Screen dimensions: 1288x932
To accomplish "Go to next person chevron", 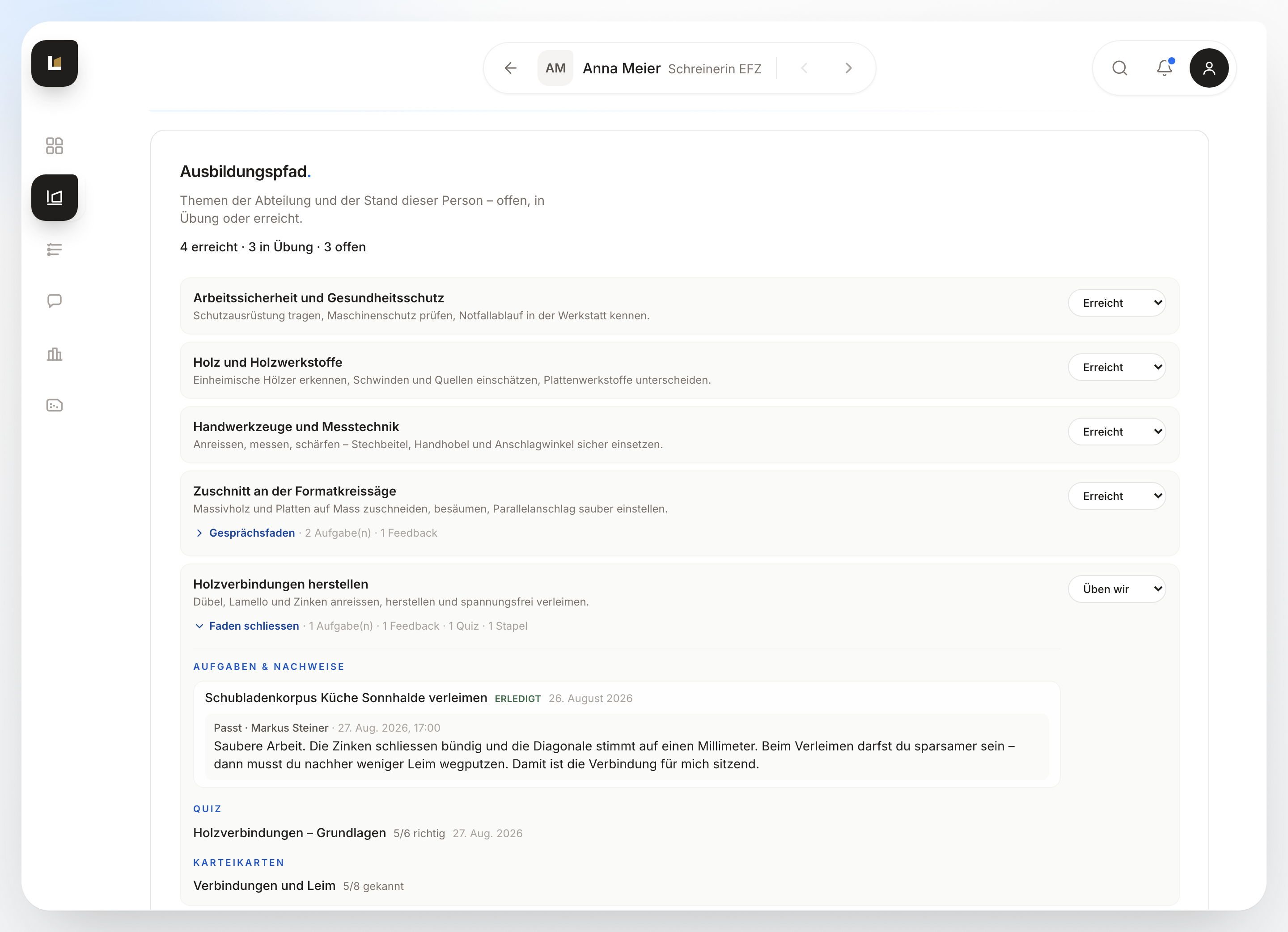I will pos(848,68).
